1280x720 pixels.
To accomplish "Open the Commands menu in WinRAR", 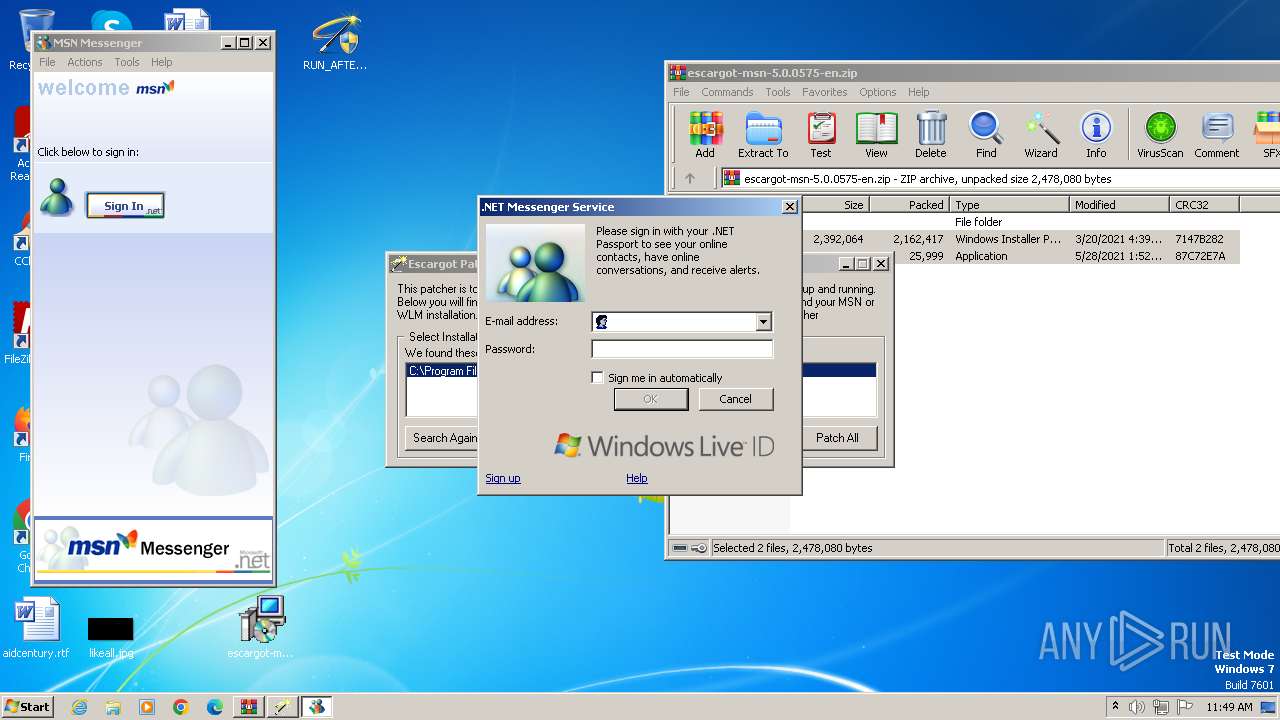I will (x=727, y=92).
